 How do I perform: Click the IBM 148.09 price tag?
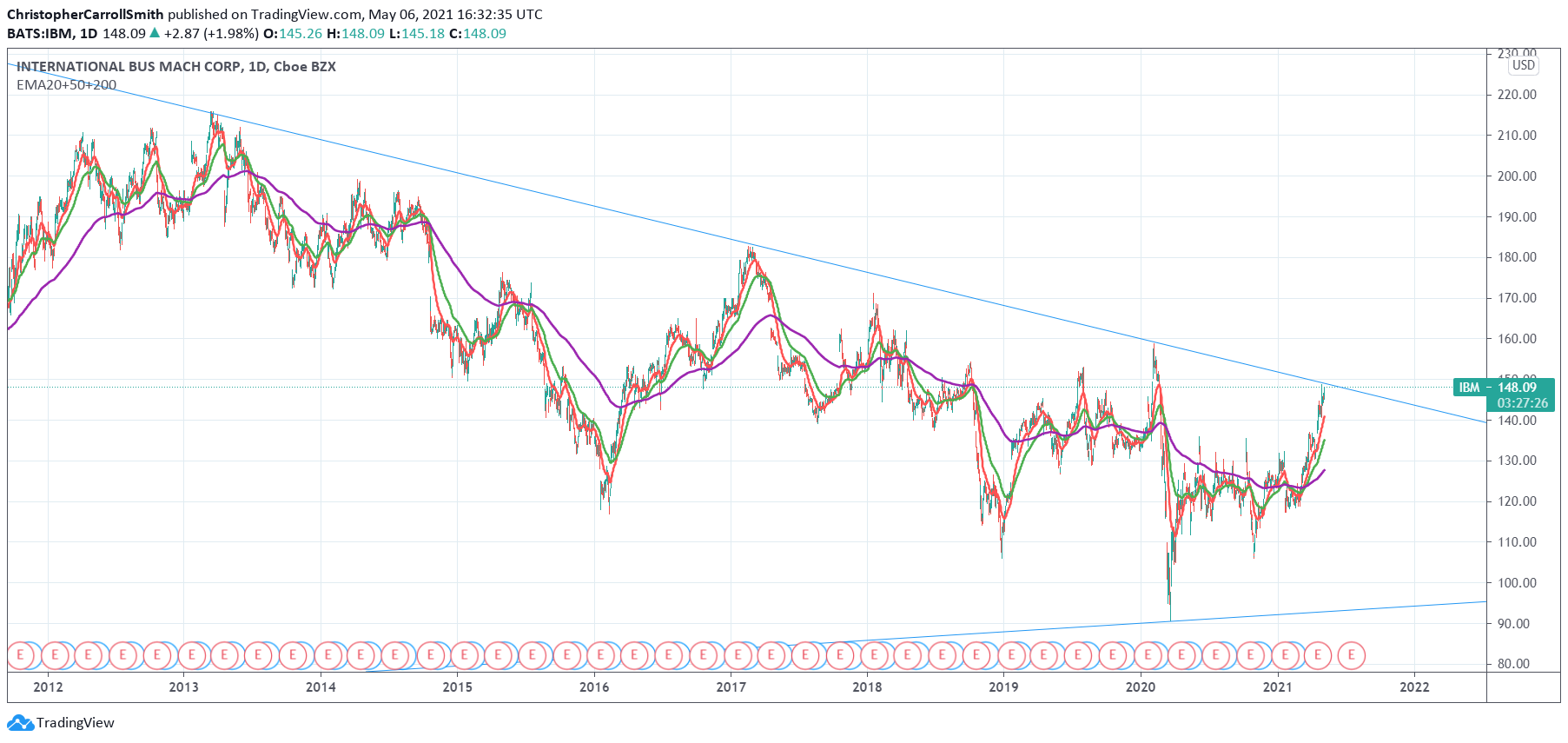(x=1504, y=388)
